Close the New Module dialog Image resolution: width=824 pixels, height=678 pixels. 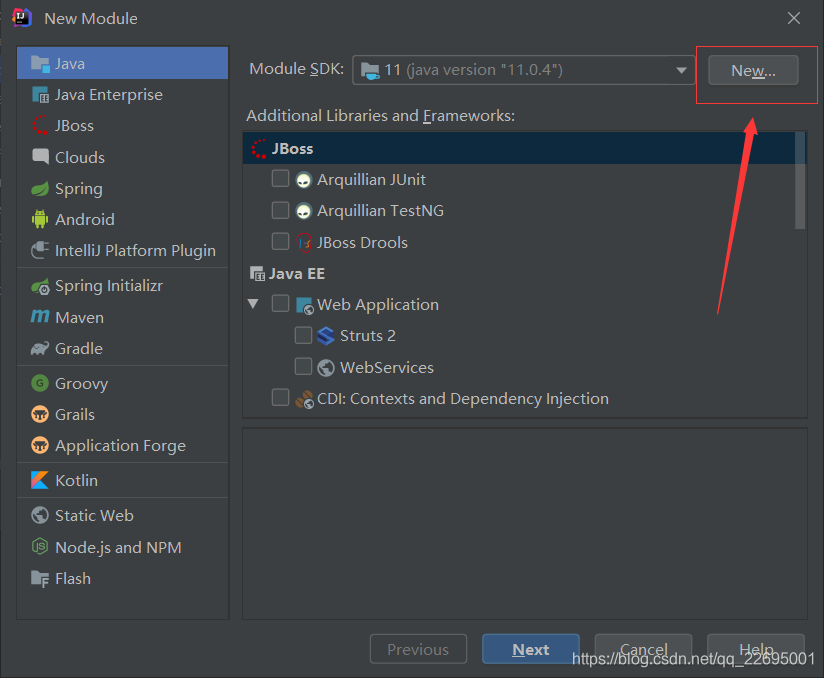coord(794,18)
